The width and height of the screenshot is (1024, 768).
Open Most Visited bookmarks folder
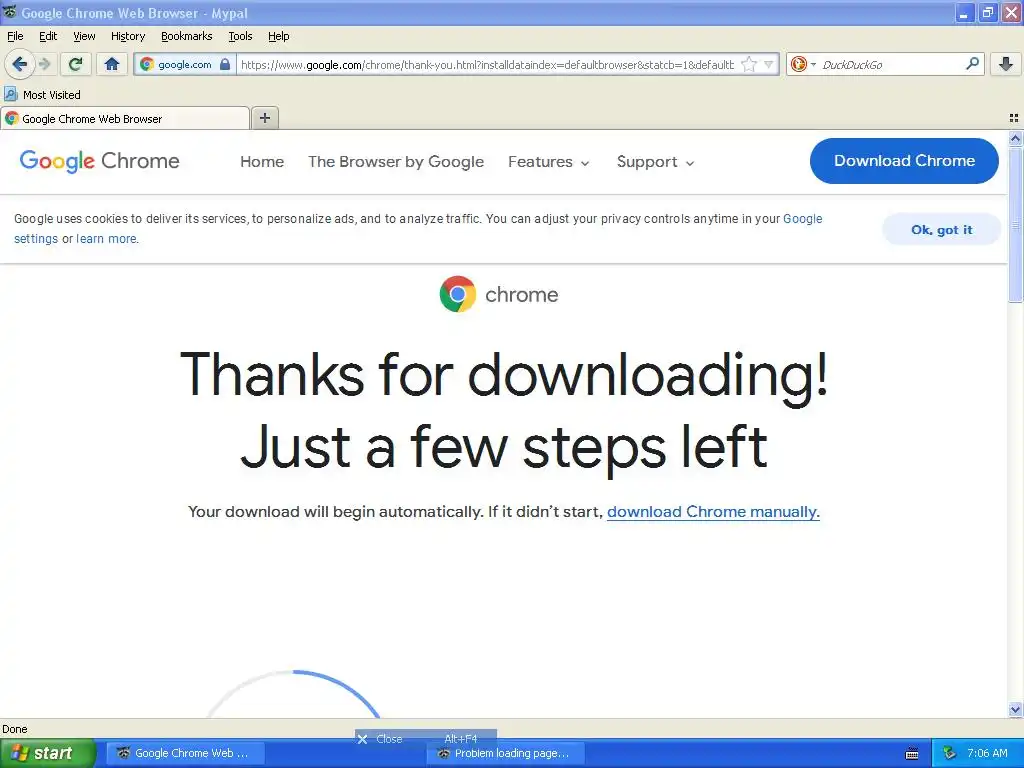[42, 95]
